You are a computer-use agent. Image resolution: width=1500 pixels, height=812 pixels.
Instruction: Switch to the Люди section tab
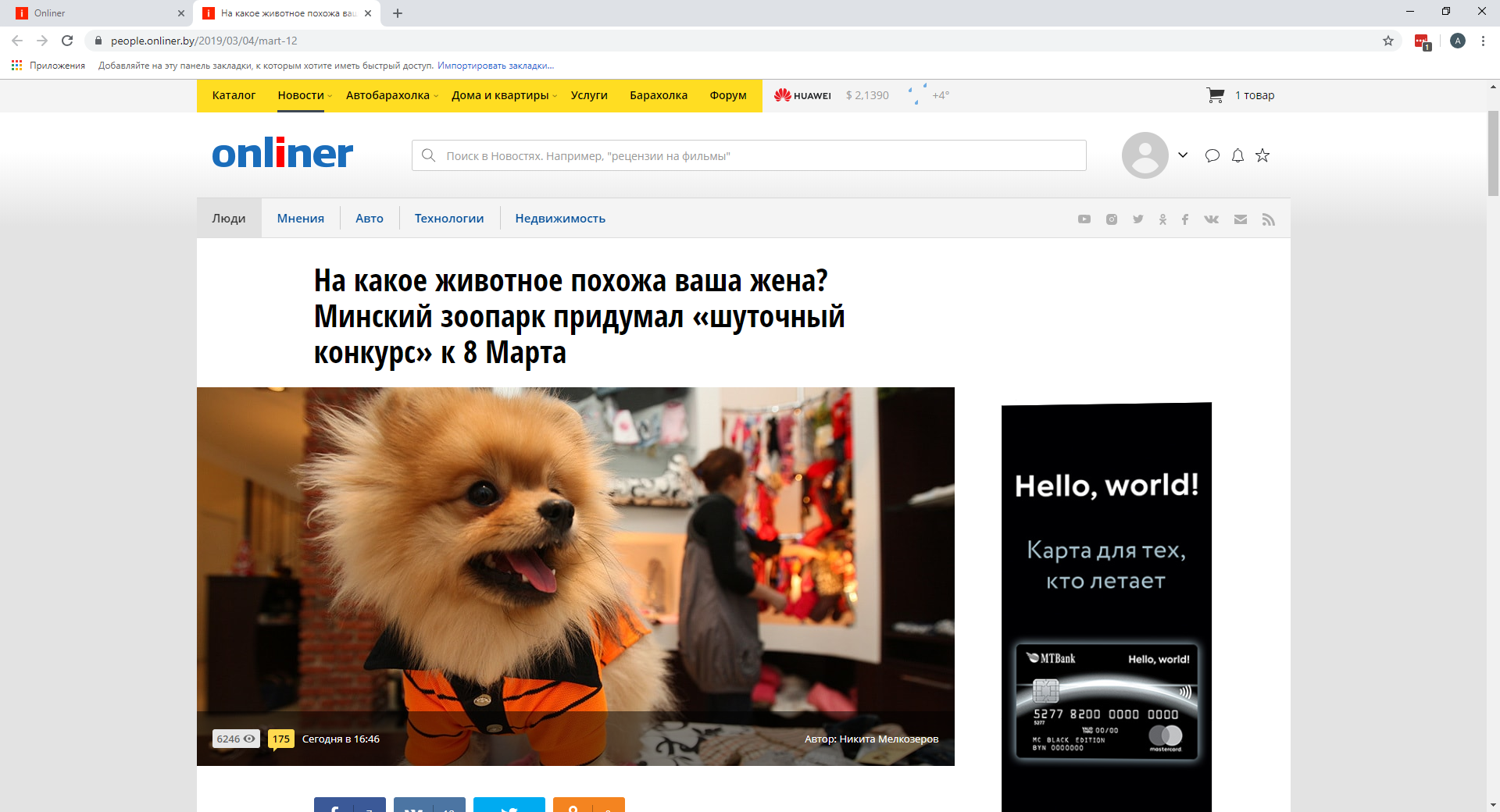coord(229,219)
